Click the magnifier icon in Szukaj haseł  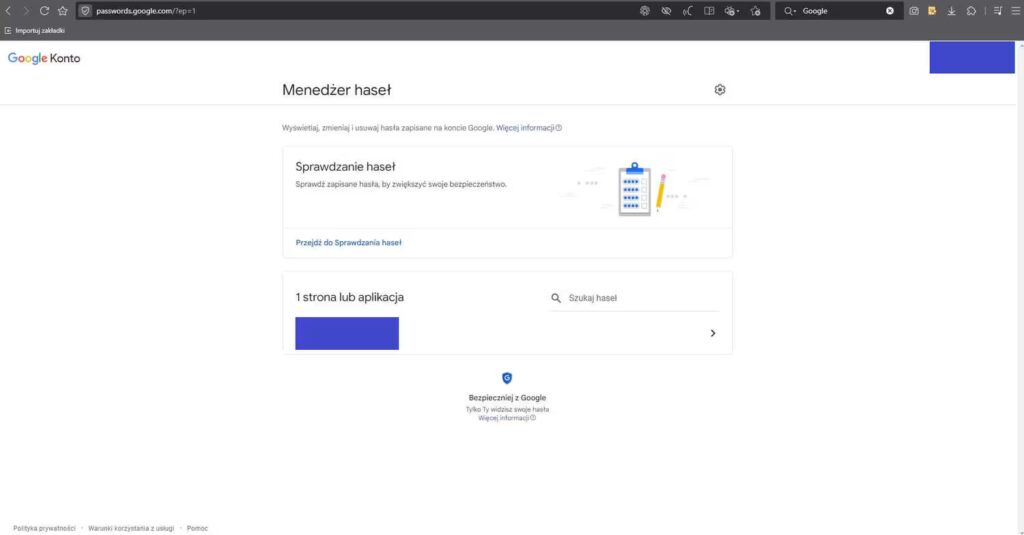point(556,298)
